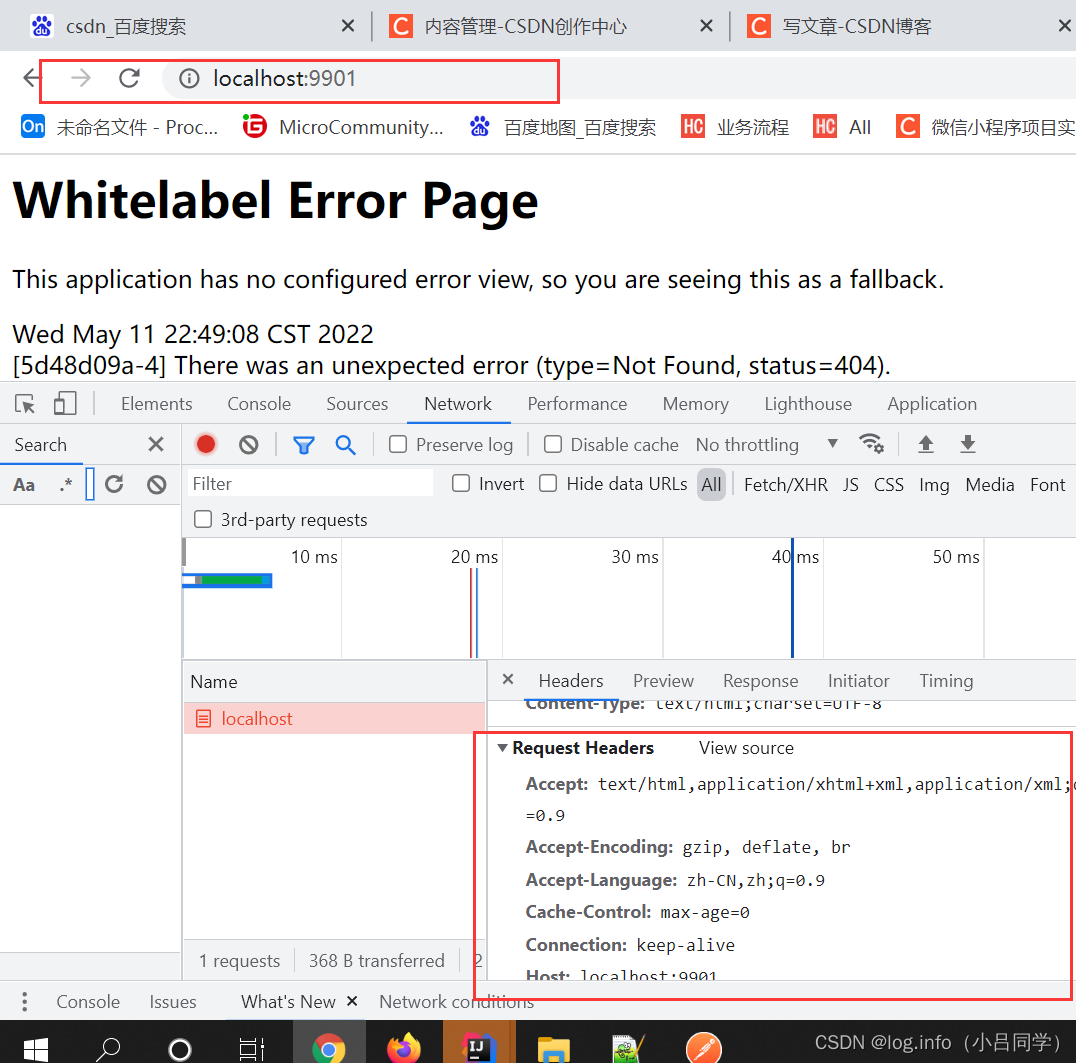Screen dimensions: 1076x1063
Task: Switch to the Elements tab
Action: [x=156, y=404]
